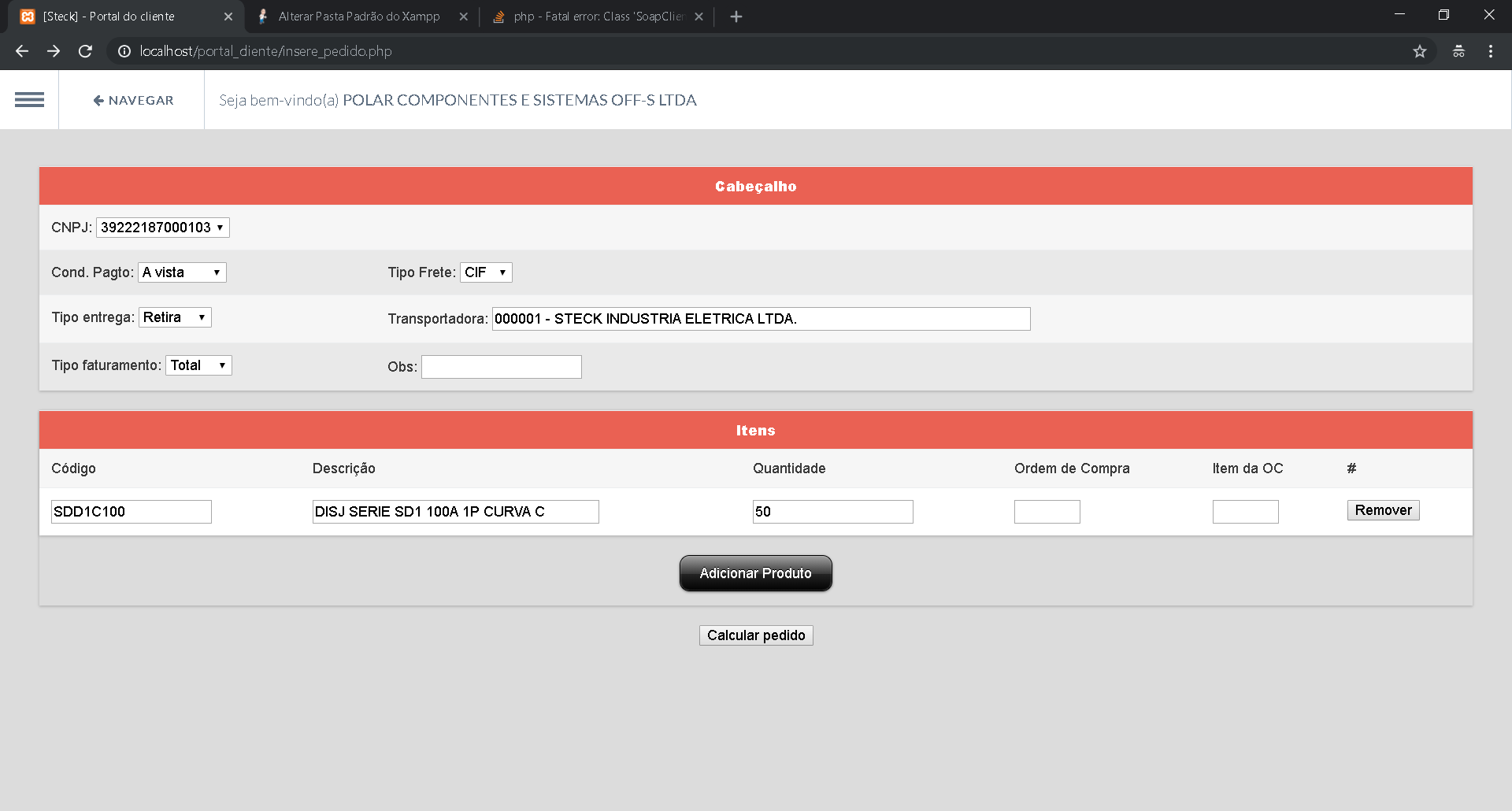Open the Tipo entrega dropdown
This screenshot has width=1512, height=811.
[175, 317]
